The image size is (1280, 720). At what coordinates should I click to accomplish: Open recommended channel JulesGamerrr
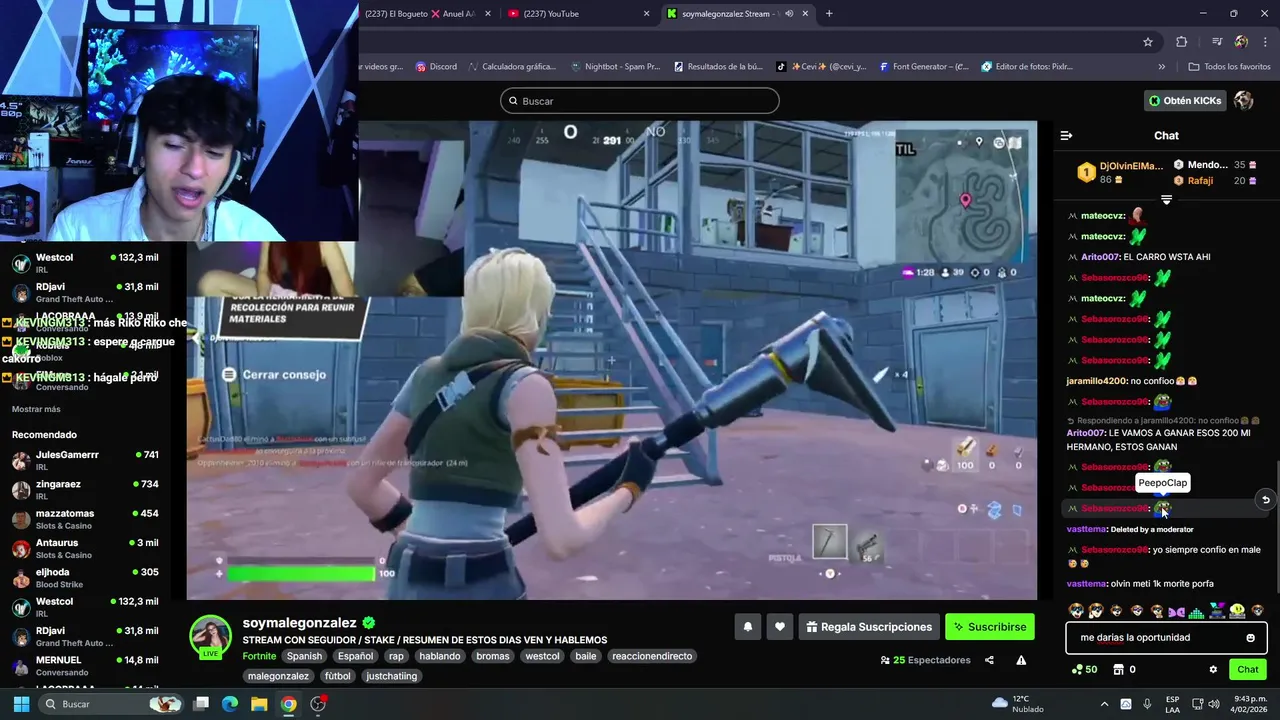tap(84, 460)
